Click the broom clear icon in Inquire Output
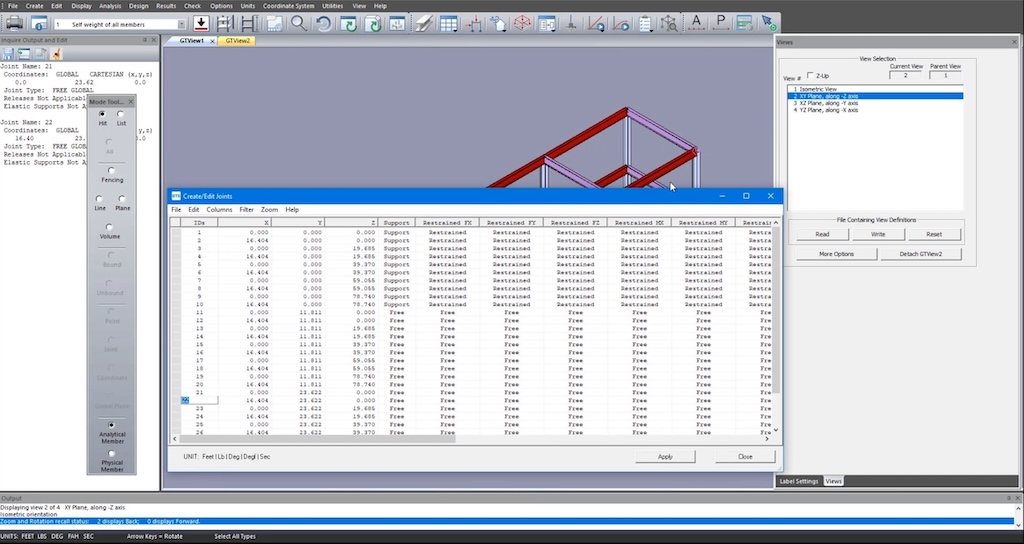The image size is (1024, 544). coord(56,53)
